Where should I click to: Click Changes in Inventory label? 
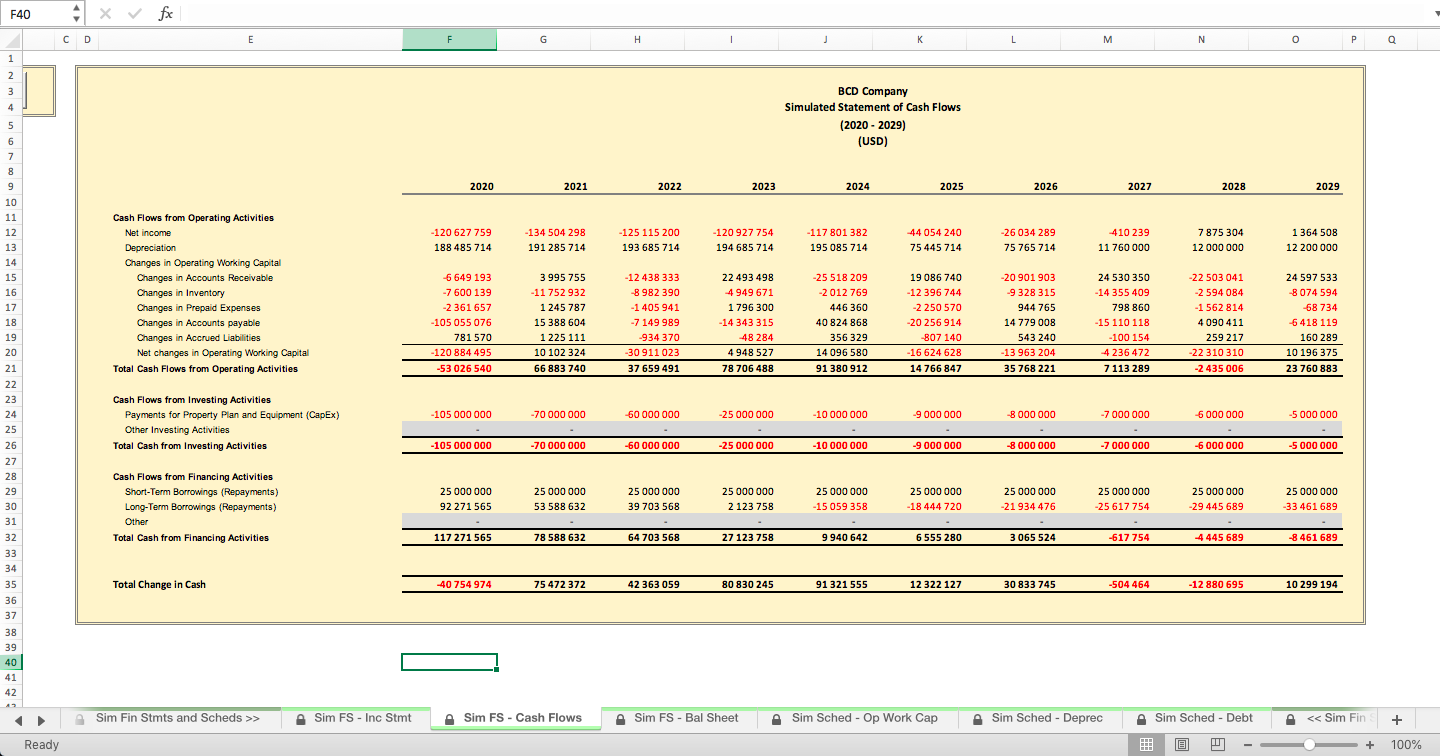(x=181, y=293)
